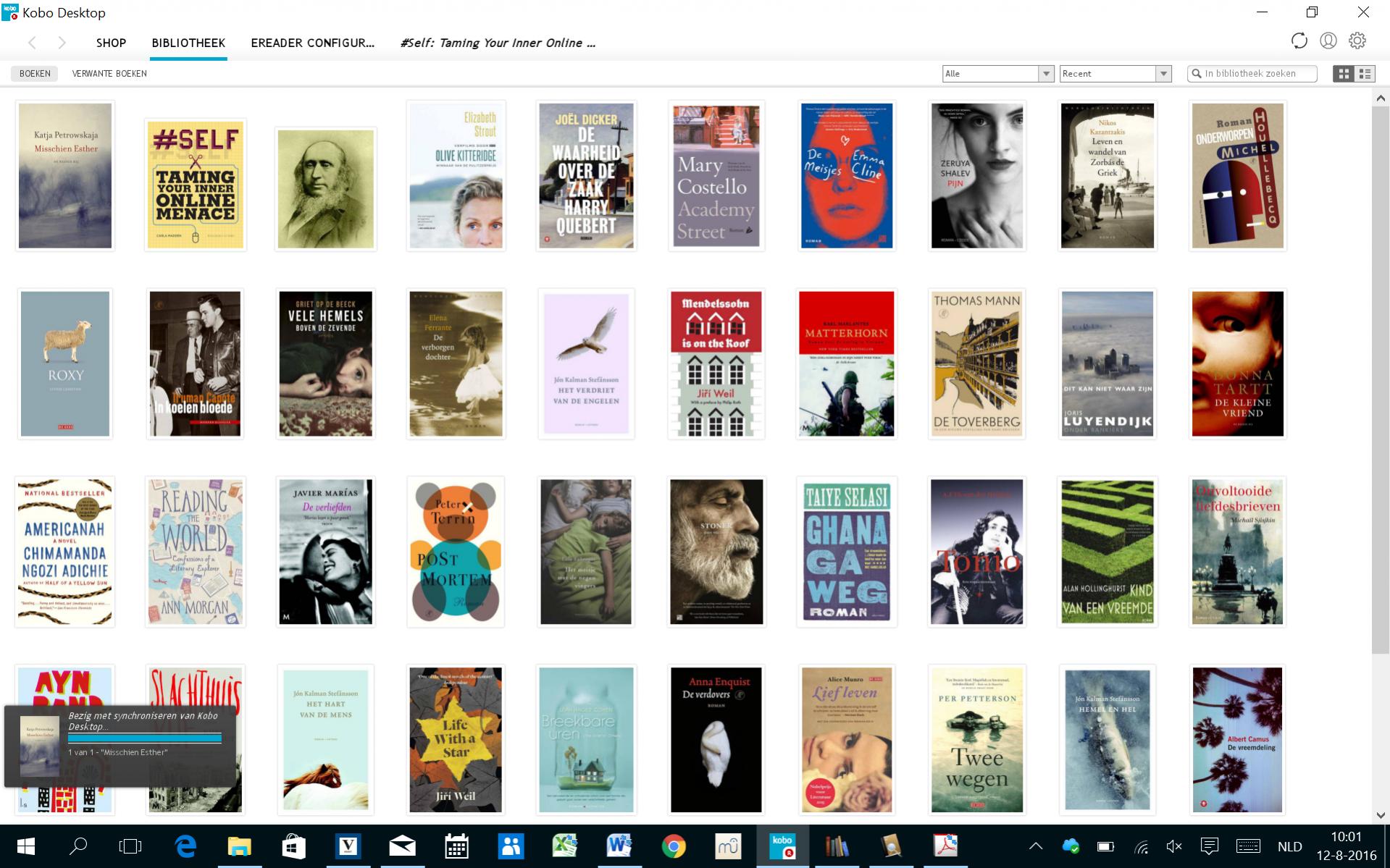Open the Windows Store taskbar icon
1390x868 pixels.
coord(294,846)
